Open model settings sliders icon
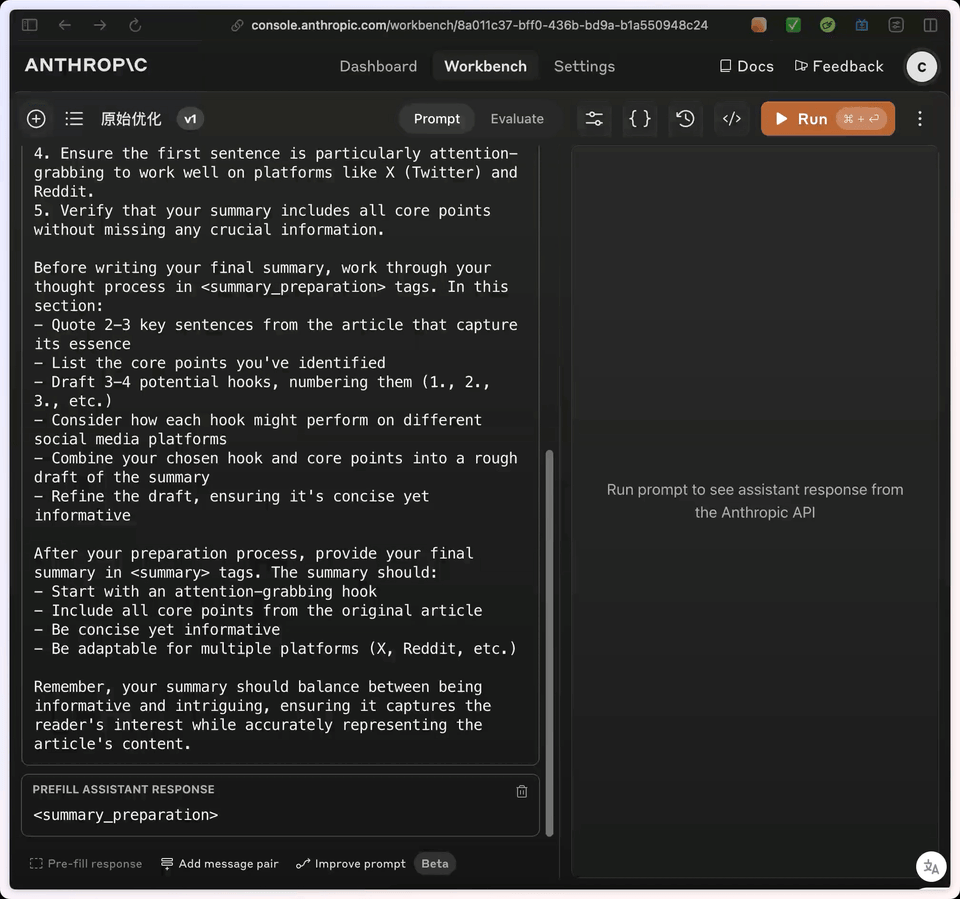This screenshot has width=960, height=899. coord(594,119)
